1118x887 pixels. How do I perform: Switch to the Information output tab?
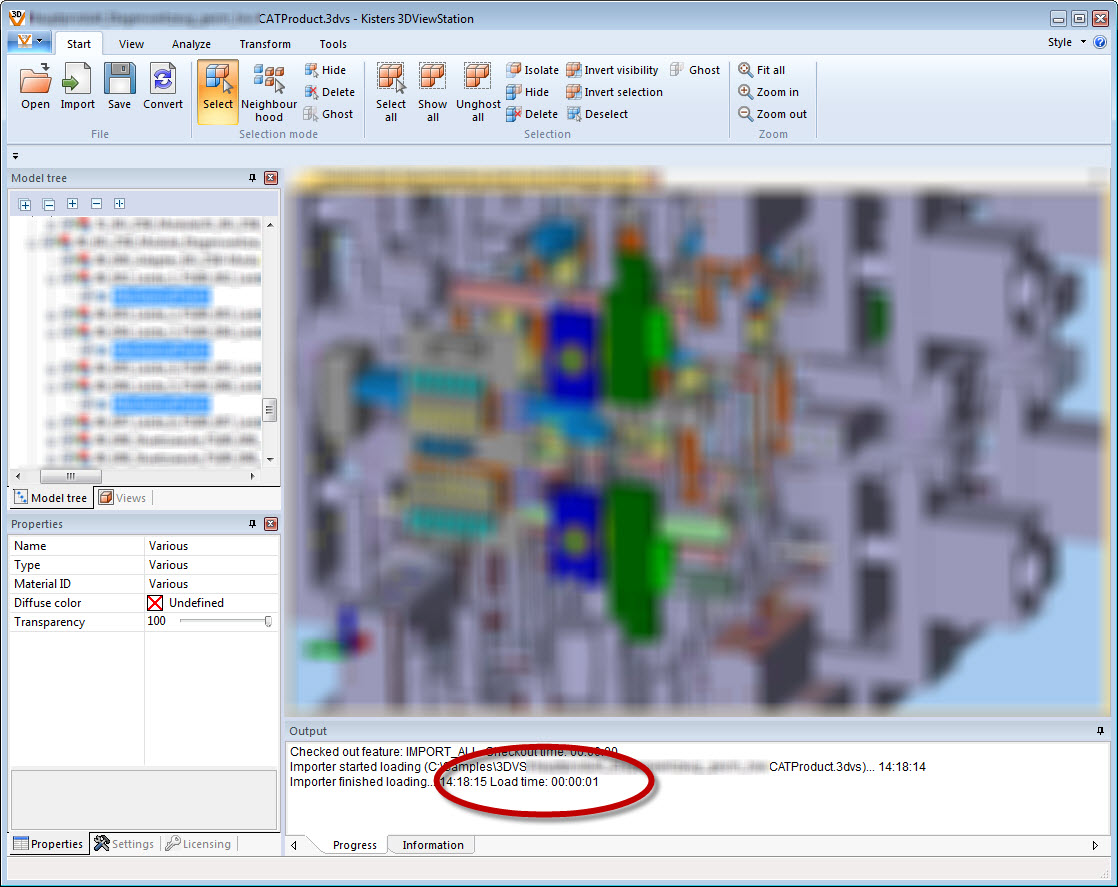432,845
